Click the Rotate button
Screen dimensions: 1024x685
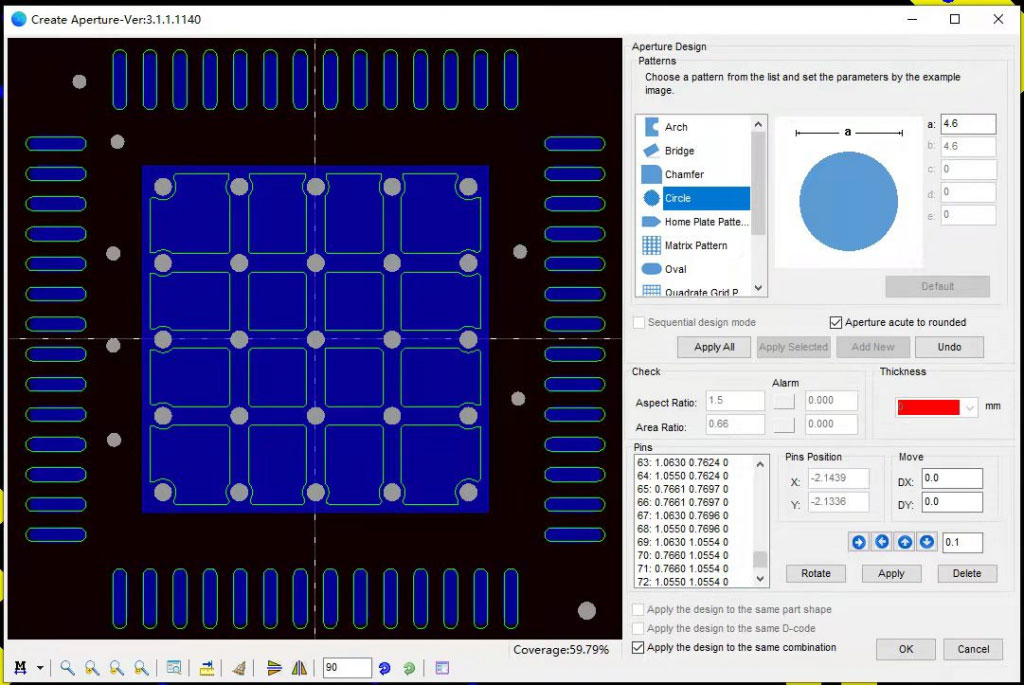coord(815,574)
